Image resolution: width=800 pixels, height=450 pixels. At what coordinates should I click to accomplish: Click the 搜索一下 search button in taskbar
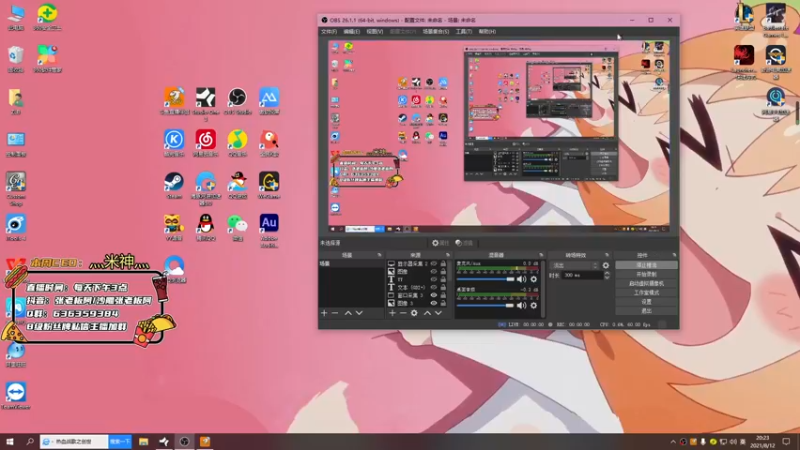[120, 441]
